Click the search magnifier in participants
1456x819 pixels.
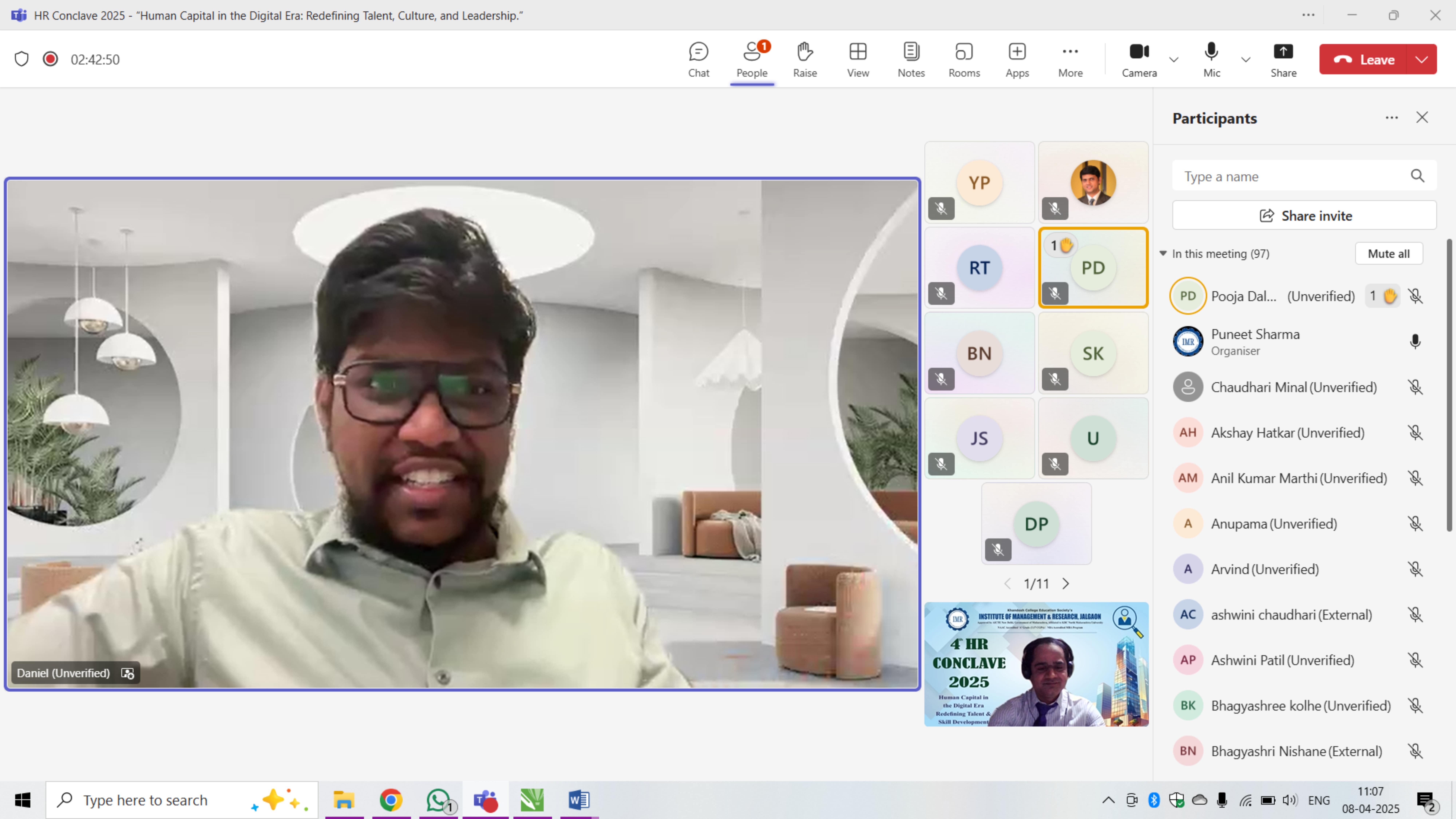[x=1418, y=176]
